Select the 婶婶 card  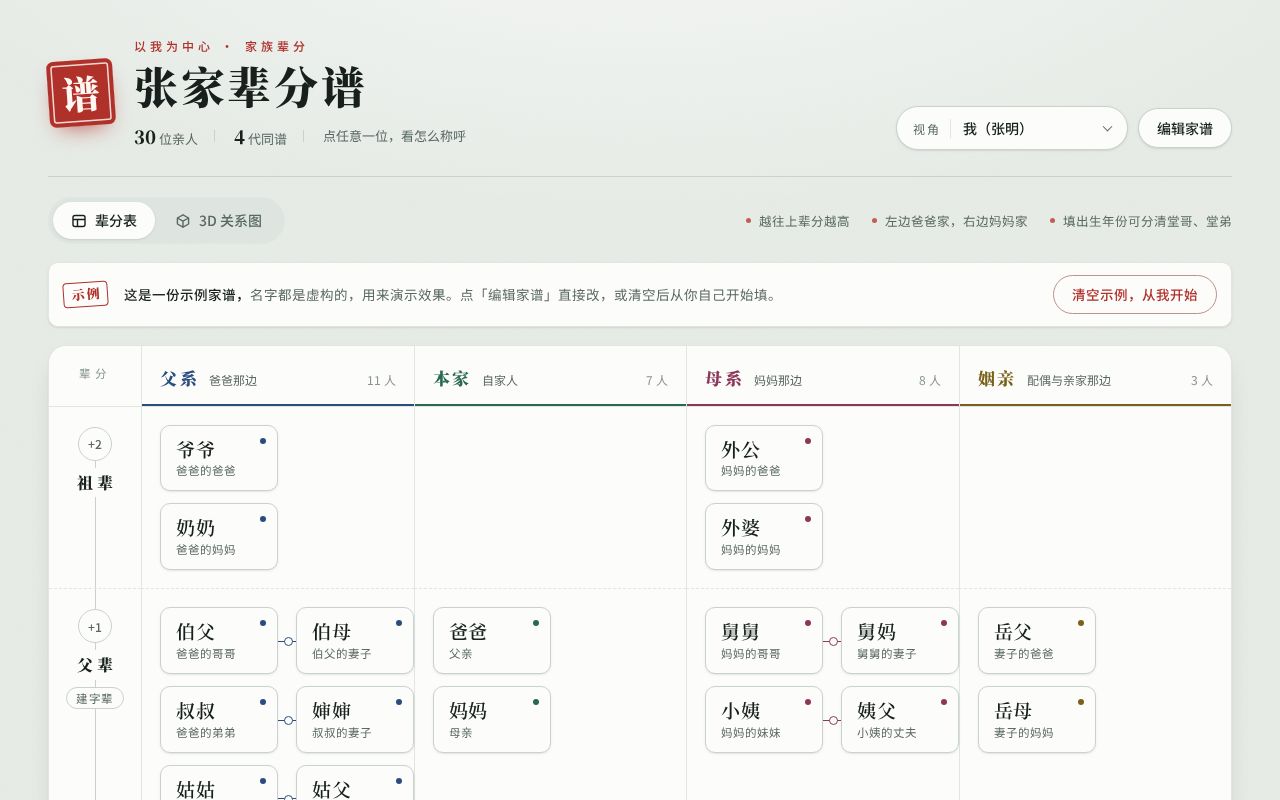tap(355, 720)
